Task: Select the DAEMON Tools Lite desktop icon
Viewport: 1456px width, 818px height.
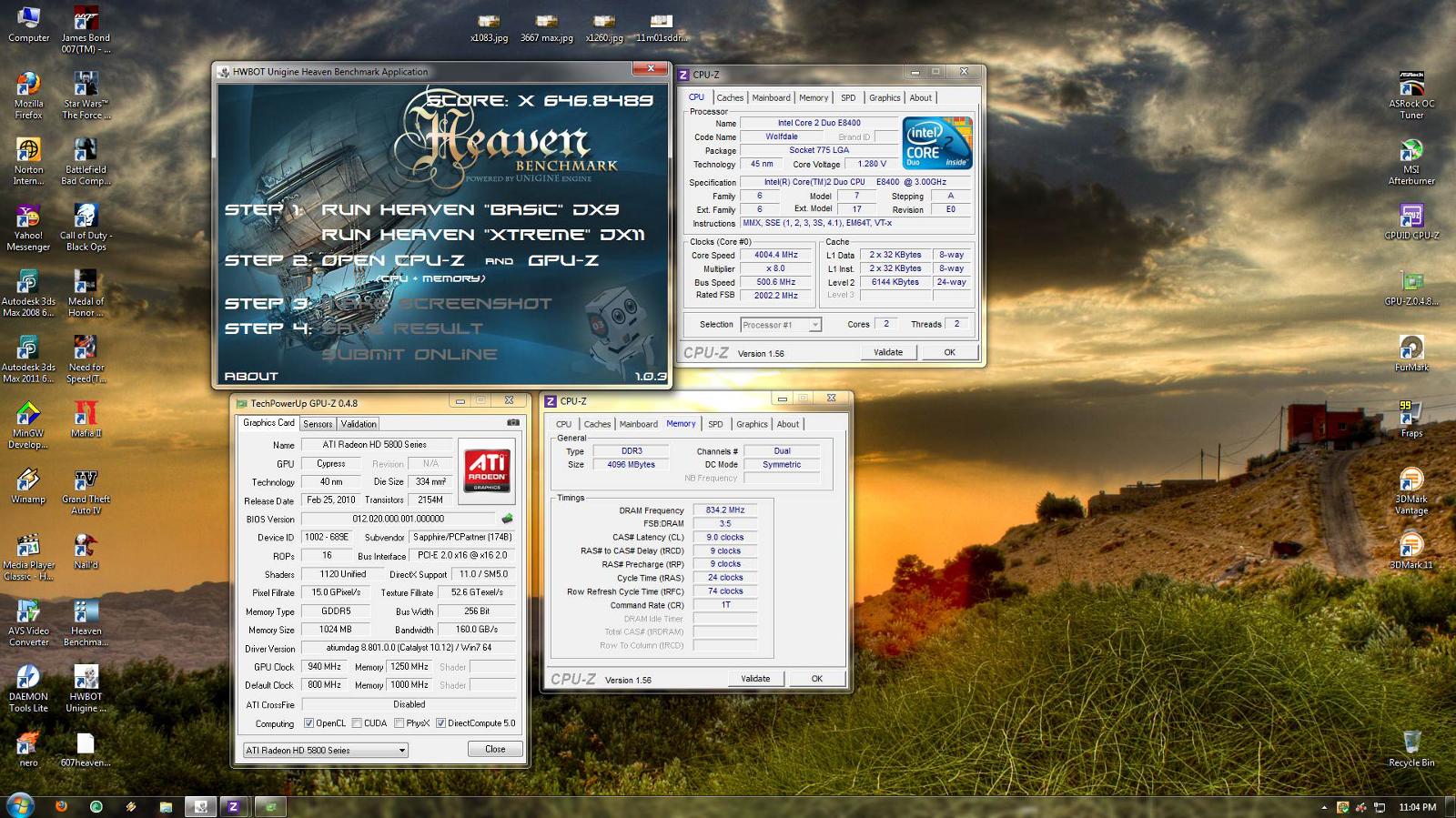Action: tap(28, 689)
